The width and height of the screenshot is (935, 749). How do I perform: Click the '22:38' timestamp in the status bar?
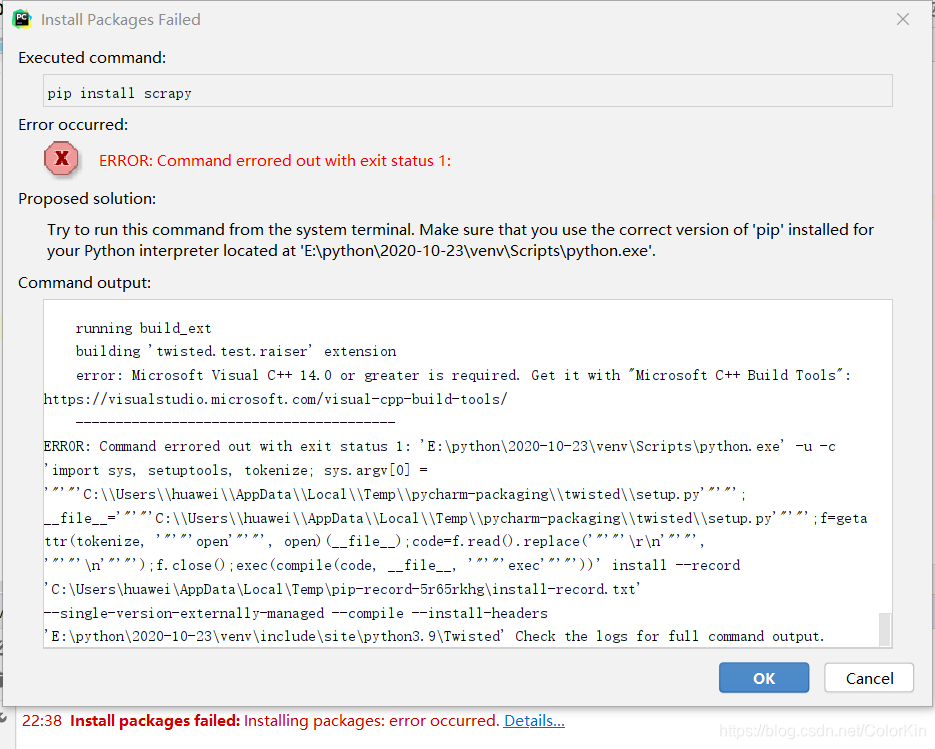(x=42, y=720)
